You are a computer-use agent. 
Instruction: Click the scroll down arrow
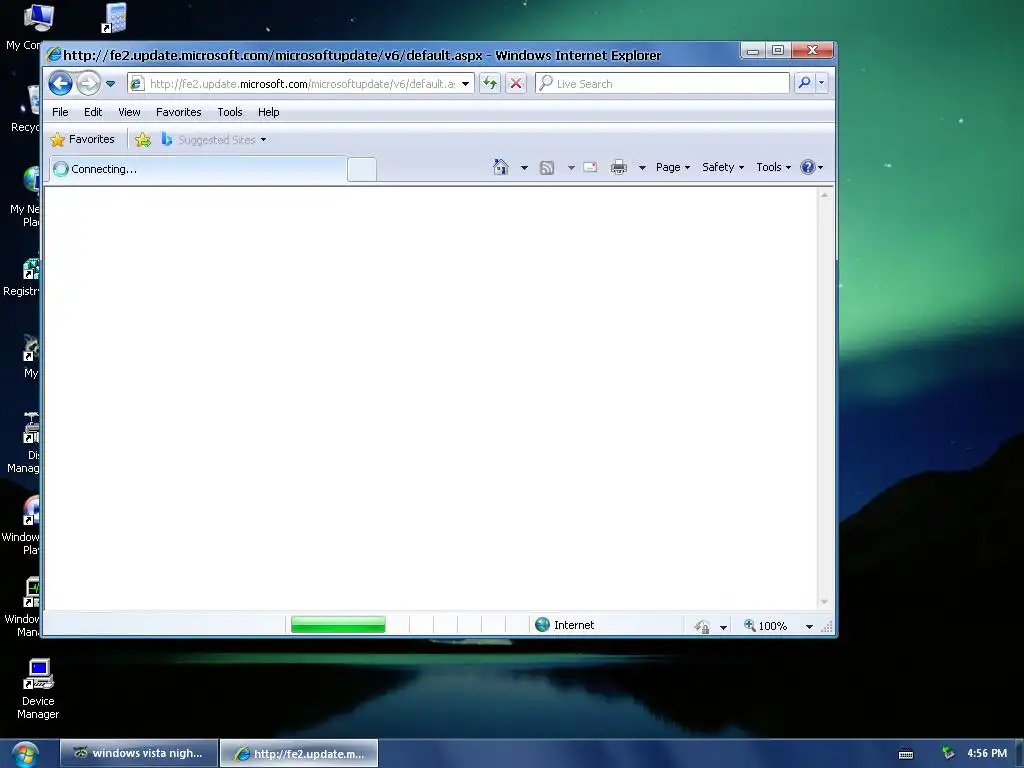pos(824,601)
